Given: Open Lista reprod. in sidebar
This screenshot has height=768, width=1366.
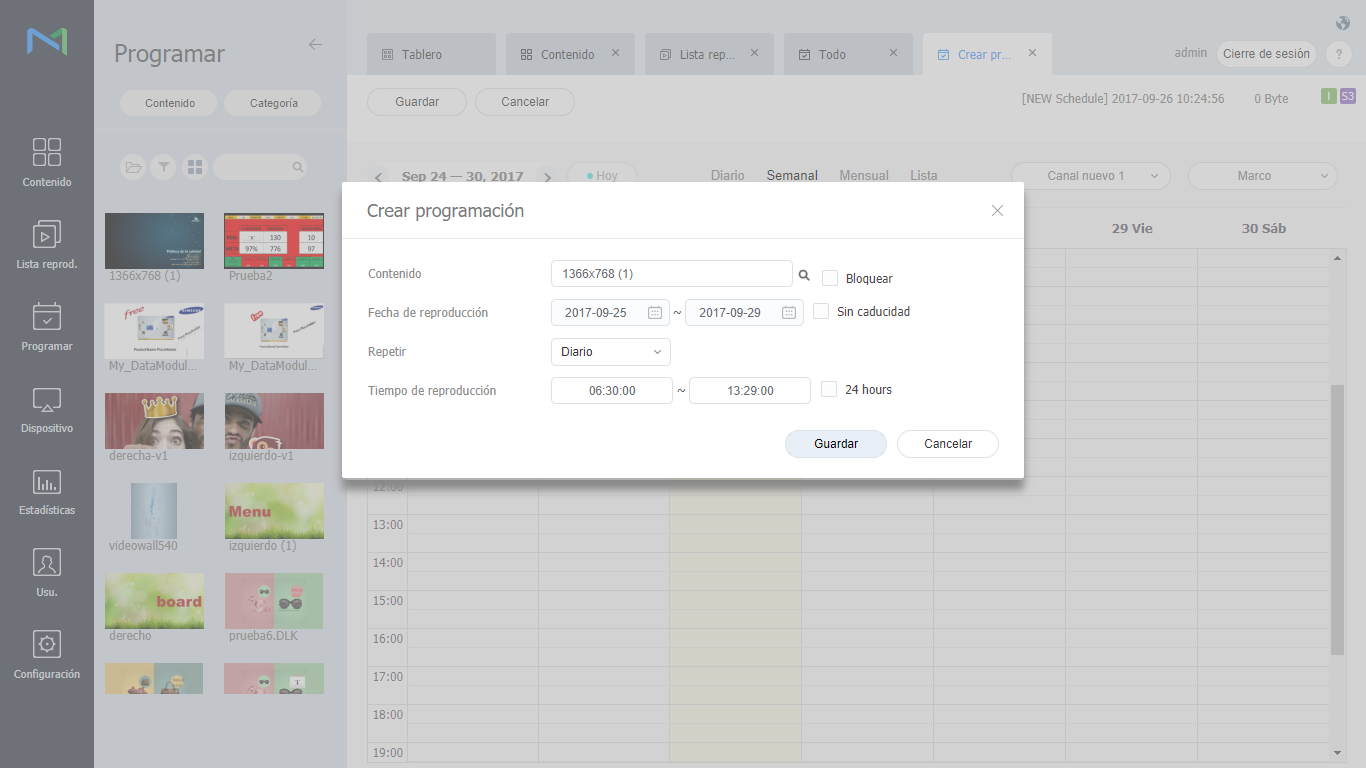Looking at the screenshot, I should 47,245.
